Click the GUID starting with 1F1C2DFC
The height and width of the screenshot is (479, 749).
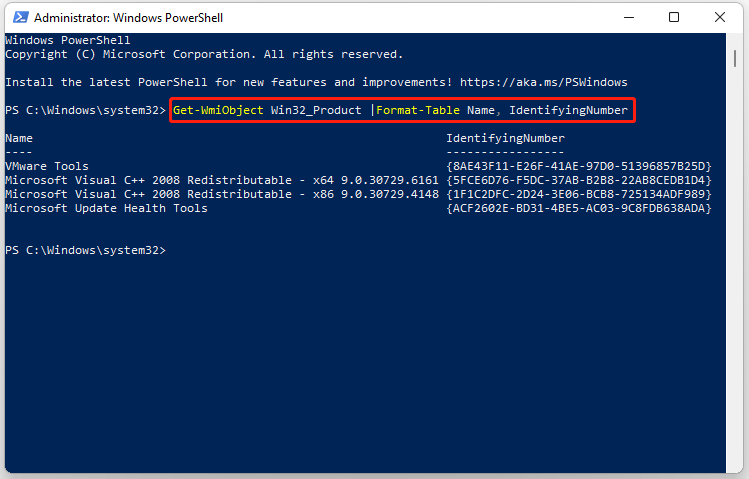pos(579,194)
